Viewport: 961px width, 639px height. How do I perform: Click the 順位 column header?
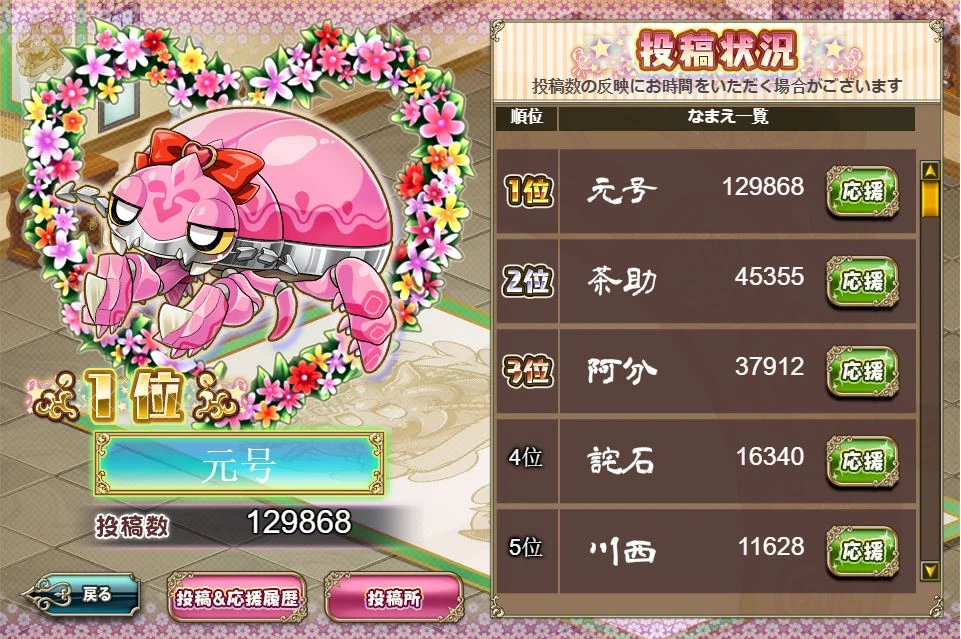point(526,116)
